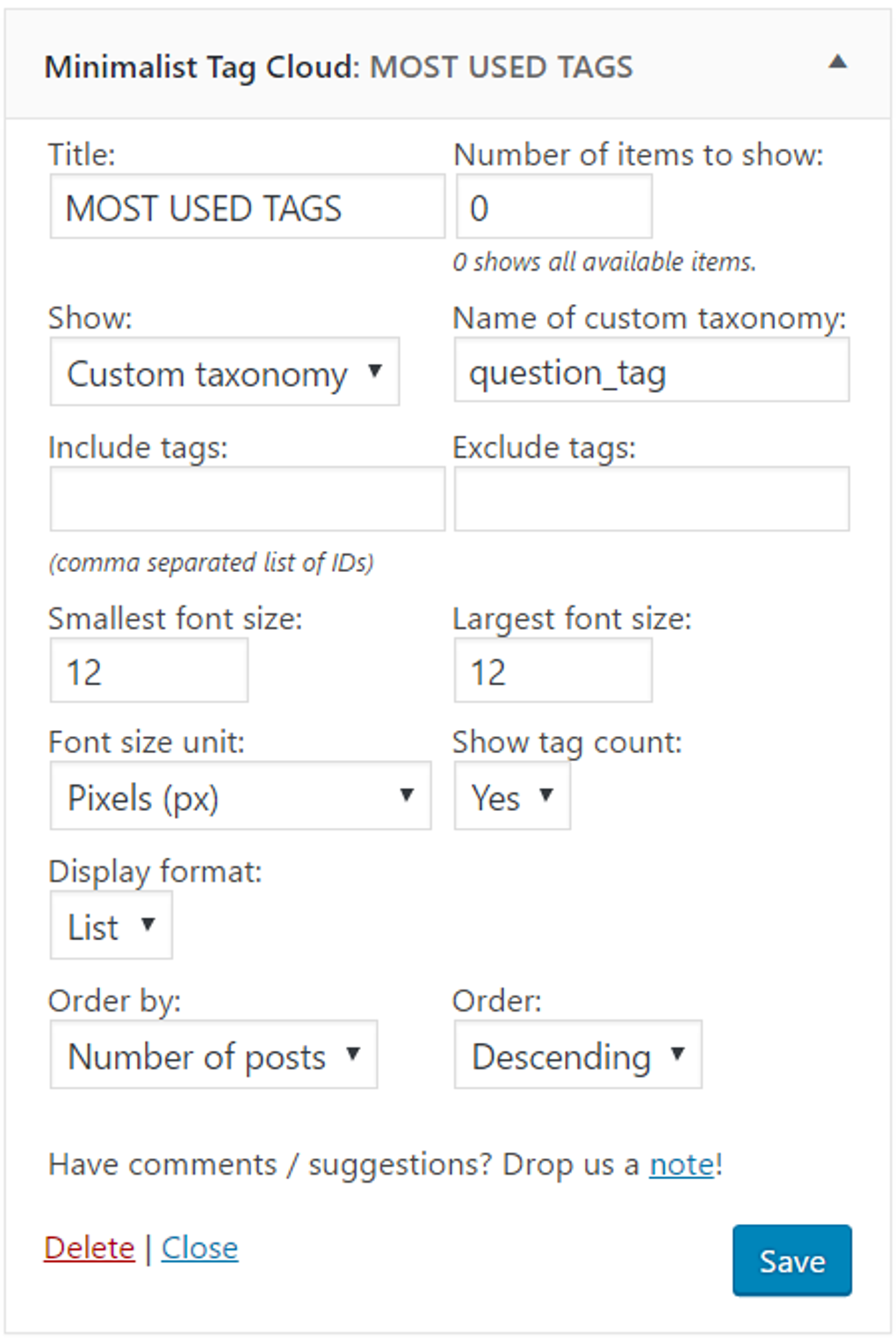The image size is (896, 1340).
Task: Open the Font size unit dropdown
Action: click(240, 796)
